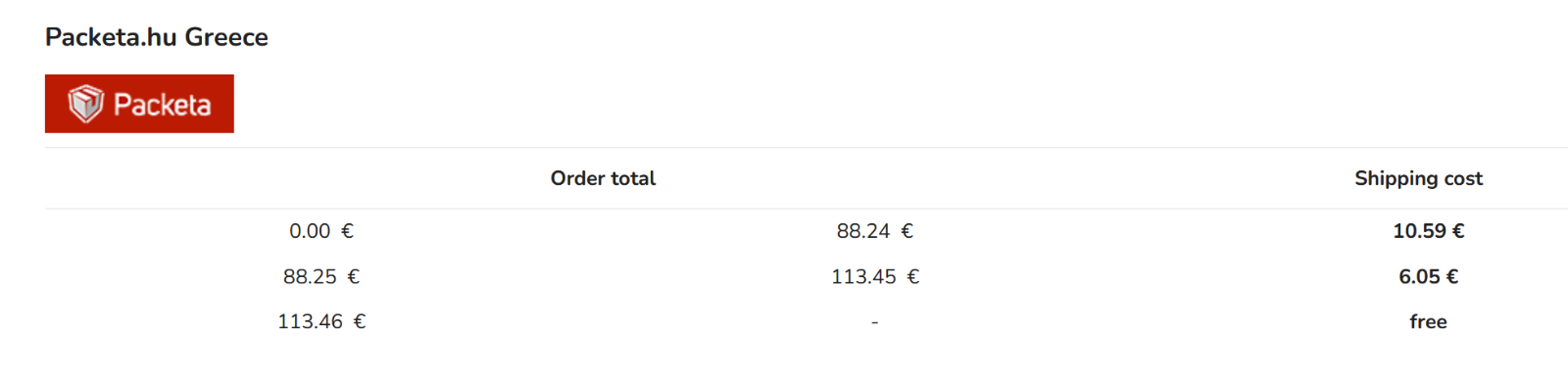Click the euro sign after 113.46
Screen dimensions: 1568x382
coord(359,321)
